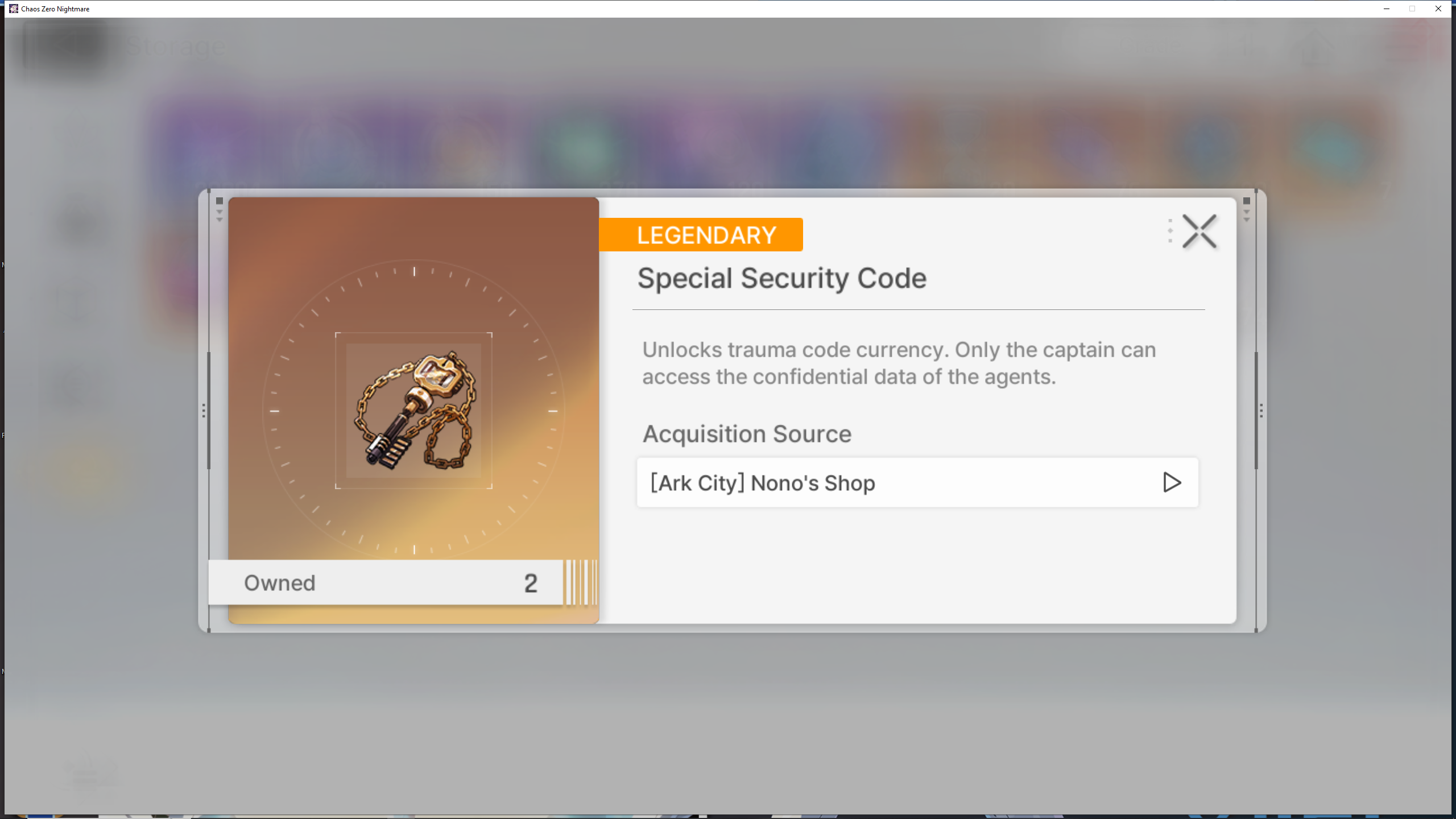The image size is (1456, 819).
Task: Click the orange LEGENDARY rarity badge
Action: tap(701, 234)
